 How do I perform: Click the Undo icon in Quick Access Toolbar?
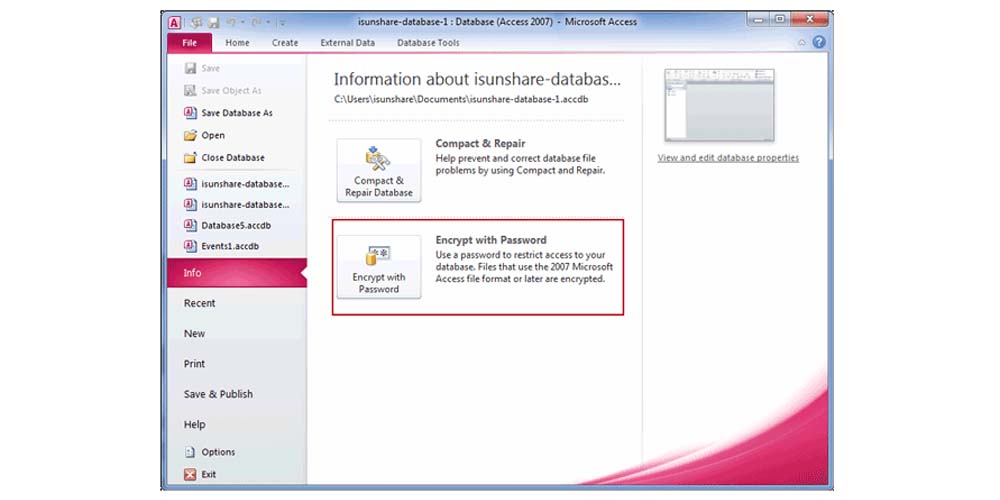point(231,22)
